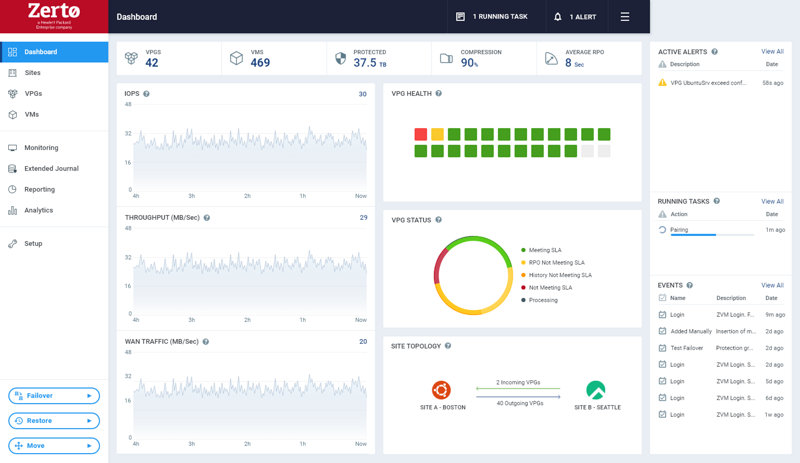Click the running task list icon
Viewport: 800px width, 463px height.
460,17
